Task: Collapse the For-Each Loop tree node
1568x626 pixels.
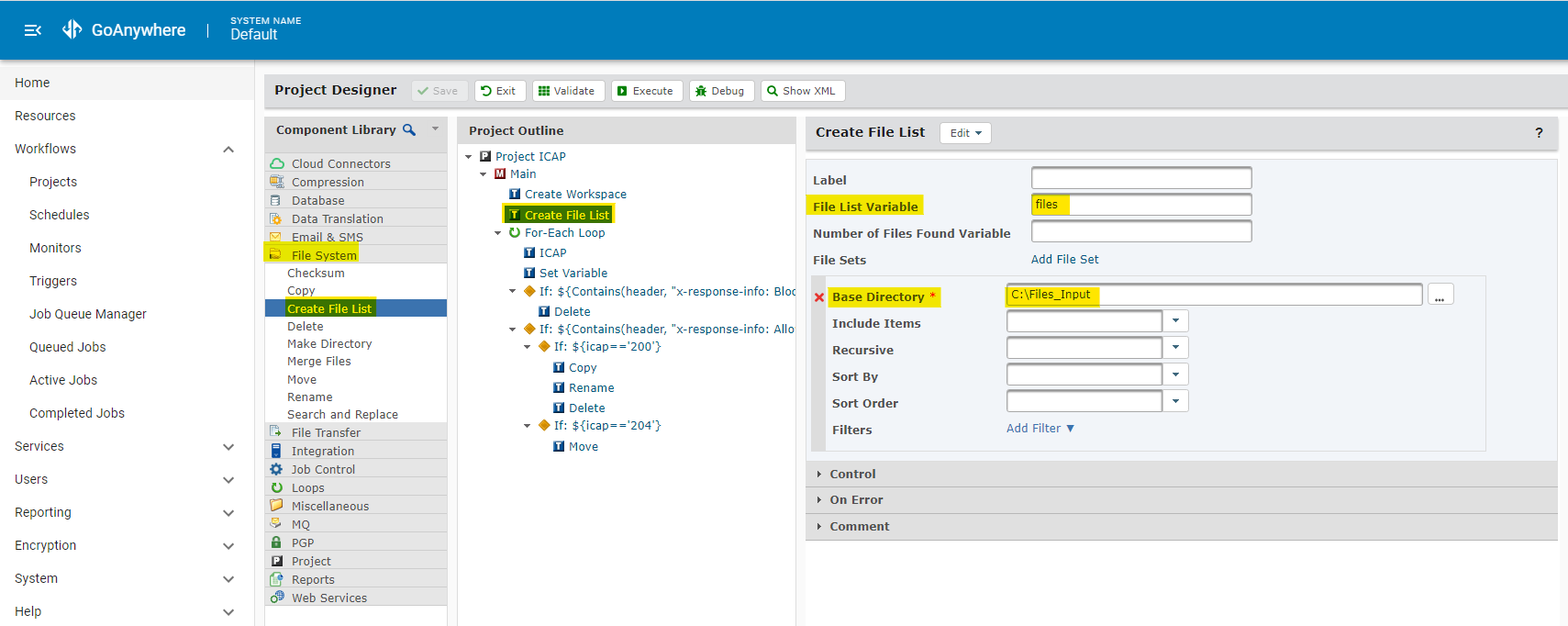Action: pos(498,233)
